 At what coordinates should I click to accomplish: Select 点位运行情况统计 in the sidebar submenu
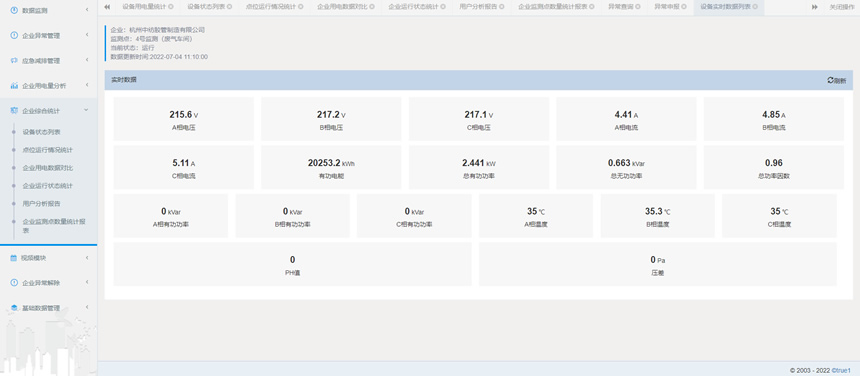48,150
